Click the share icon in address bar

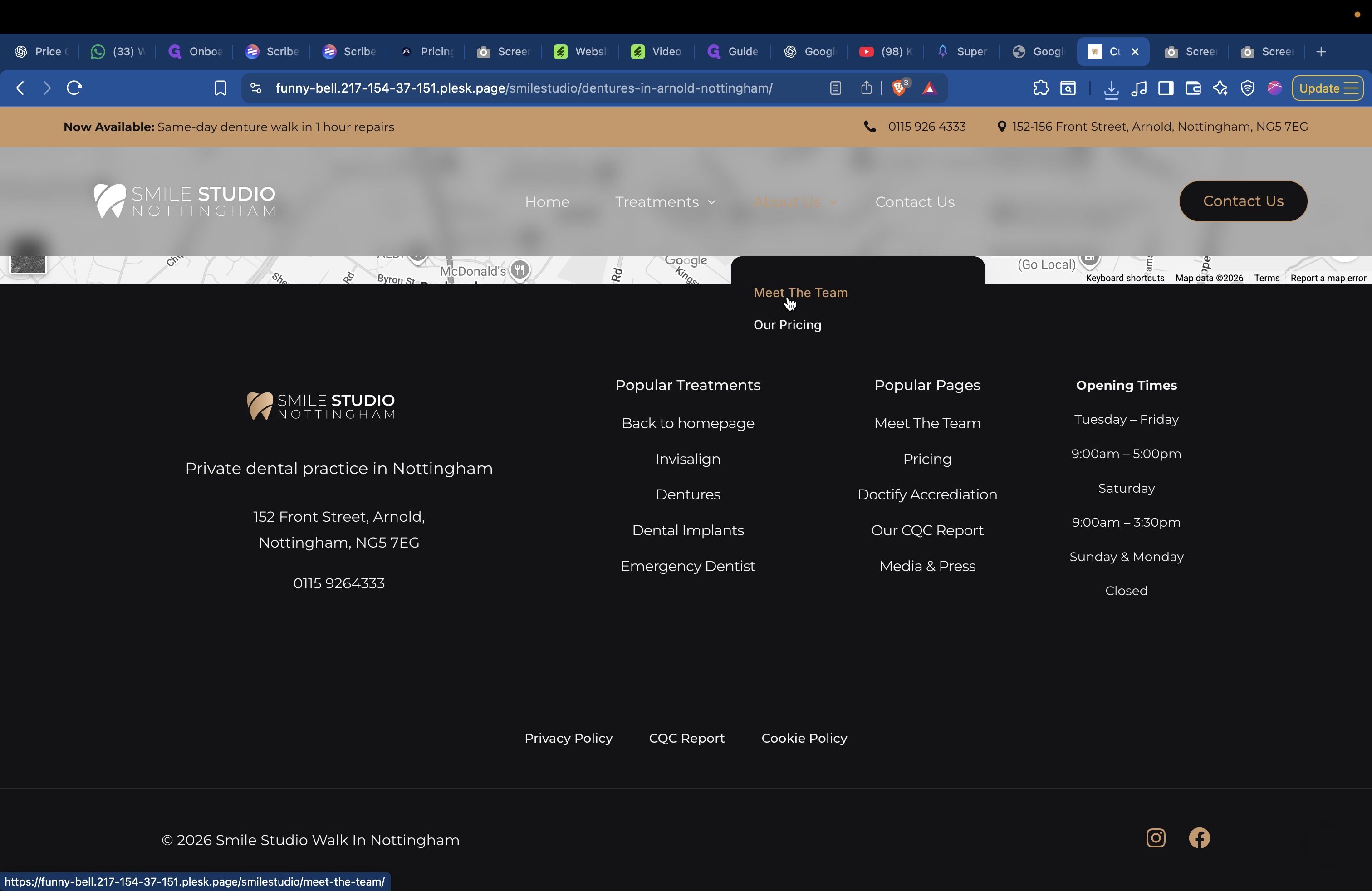[x=866, y=88]
